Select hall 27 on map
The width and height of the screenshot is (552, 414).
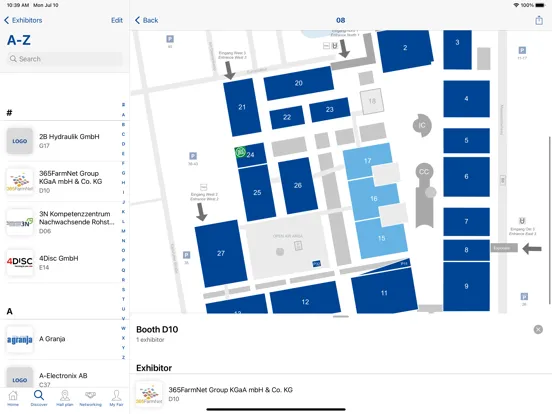(x=221, y=253)
